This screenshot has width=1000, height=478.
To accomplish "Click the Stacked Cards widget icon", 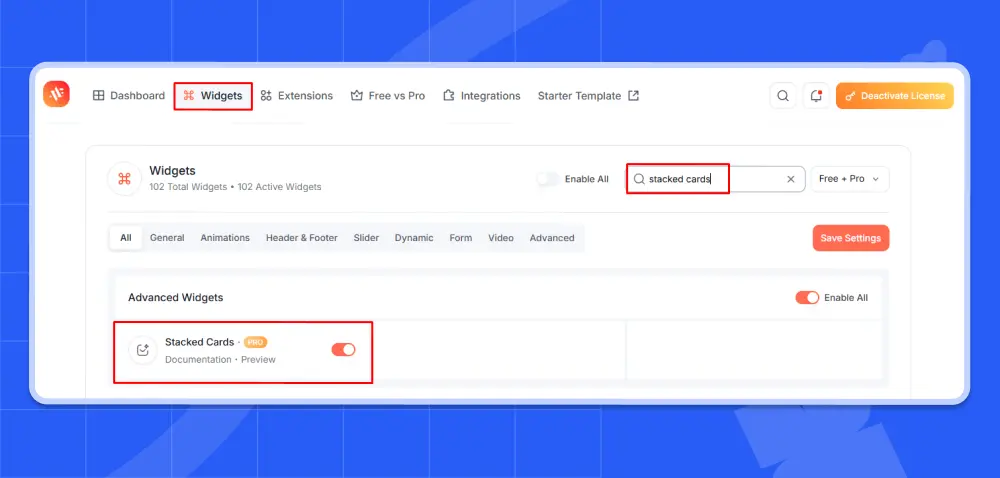I will click(143, 351).
